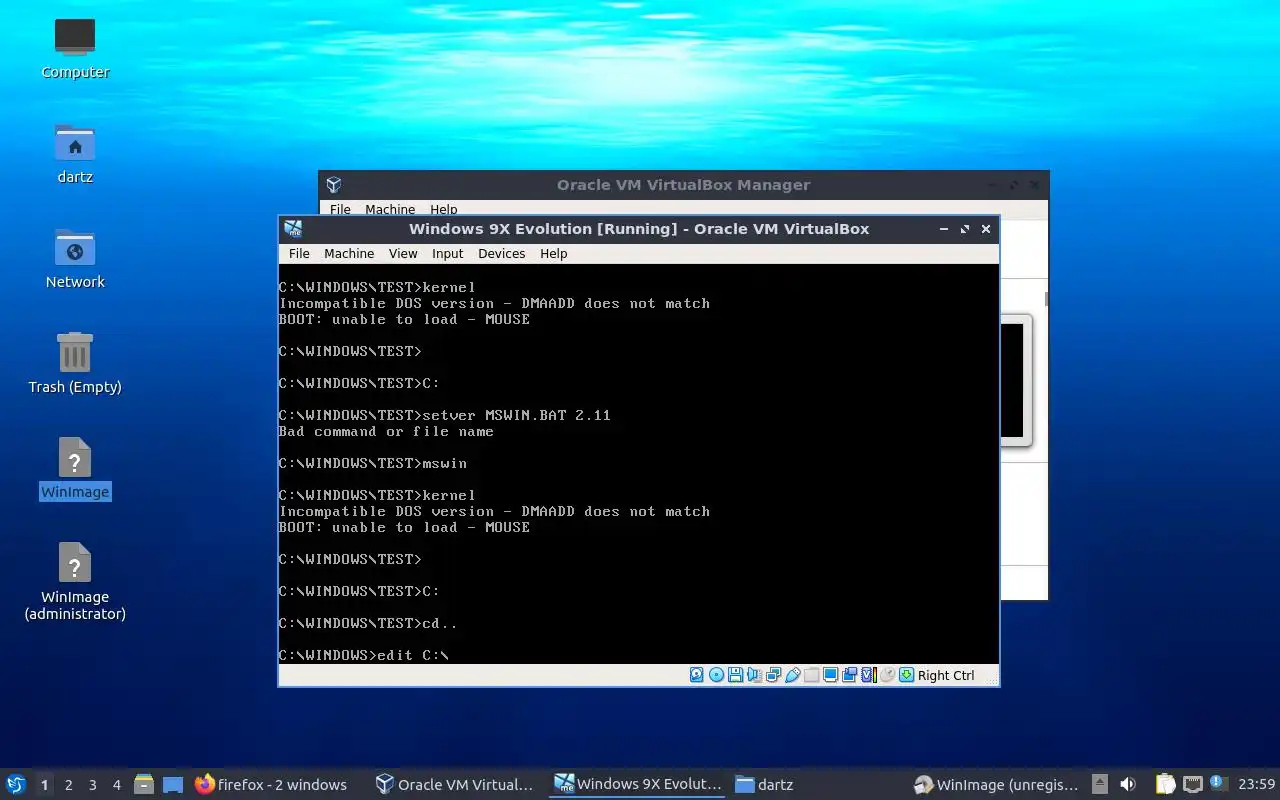This screenshot has width=1280, height=800.
Task: Click the show desktop icon on taskbar
Action: 173,784
